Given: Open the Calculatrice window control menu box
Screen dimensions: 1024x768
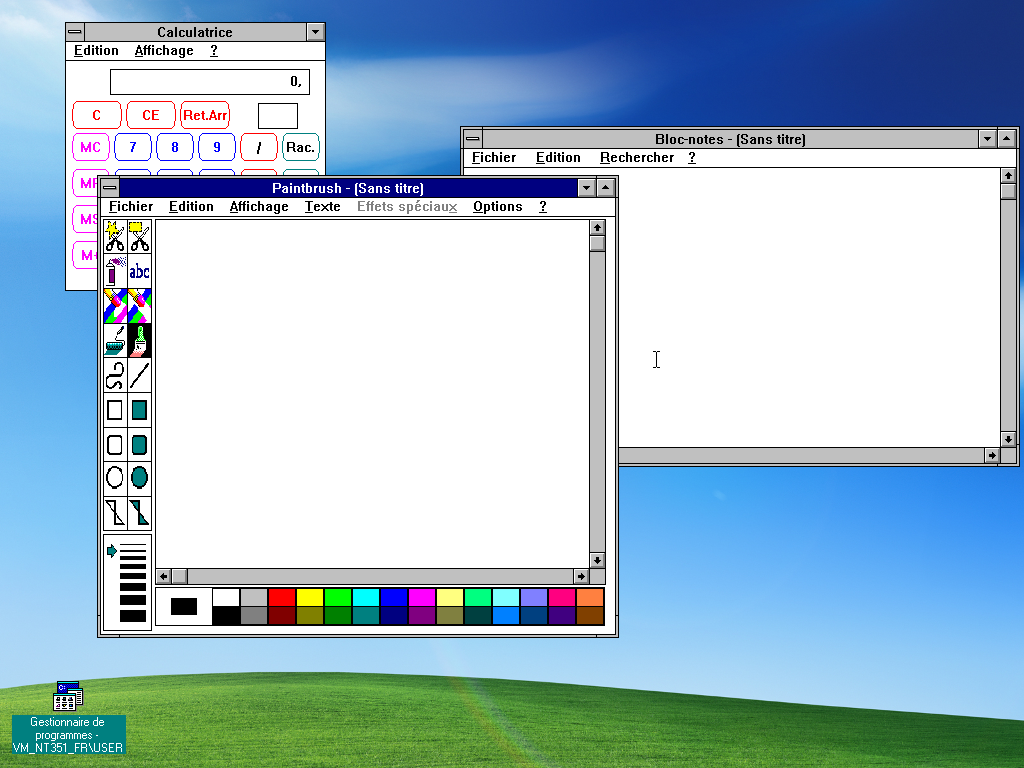Looking at the screenshot, I should [75, 32].
